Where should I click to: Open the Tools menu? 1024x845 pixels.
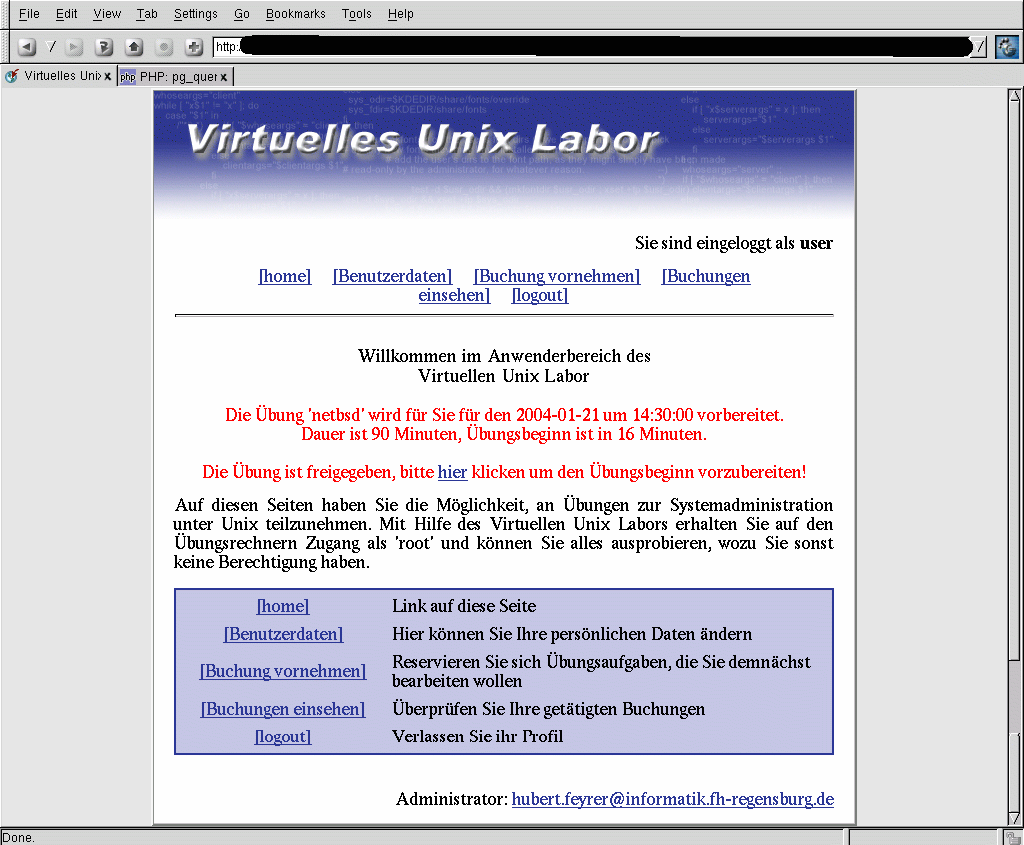[356, 14]
